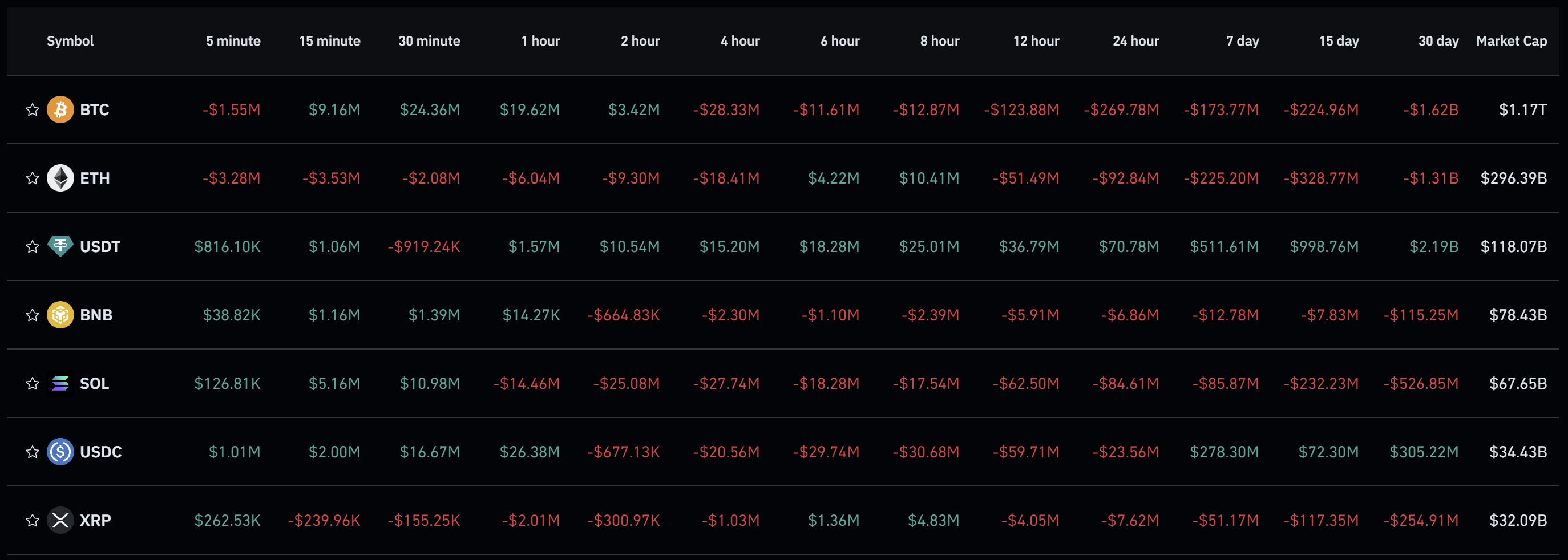This screenshot has height=560, width=1568.
Task: Sort by the 5 minute column
Action: tap(233, 42)
